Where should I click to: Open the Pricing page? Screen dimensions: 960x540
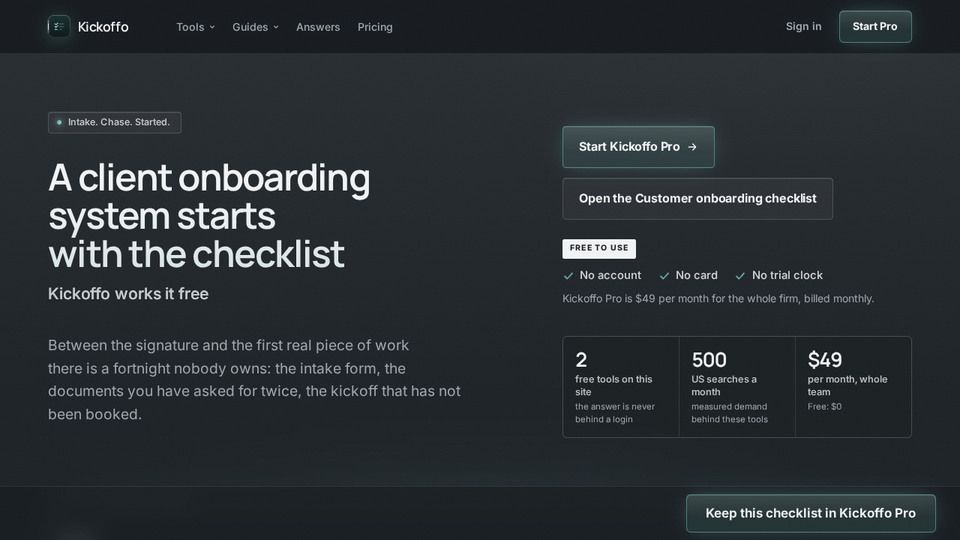click(375, 27)
